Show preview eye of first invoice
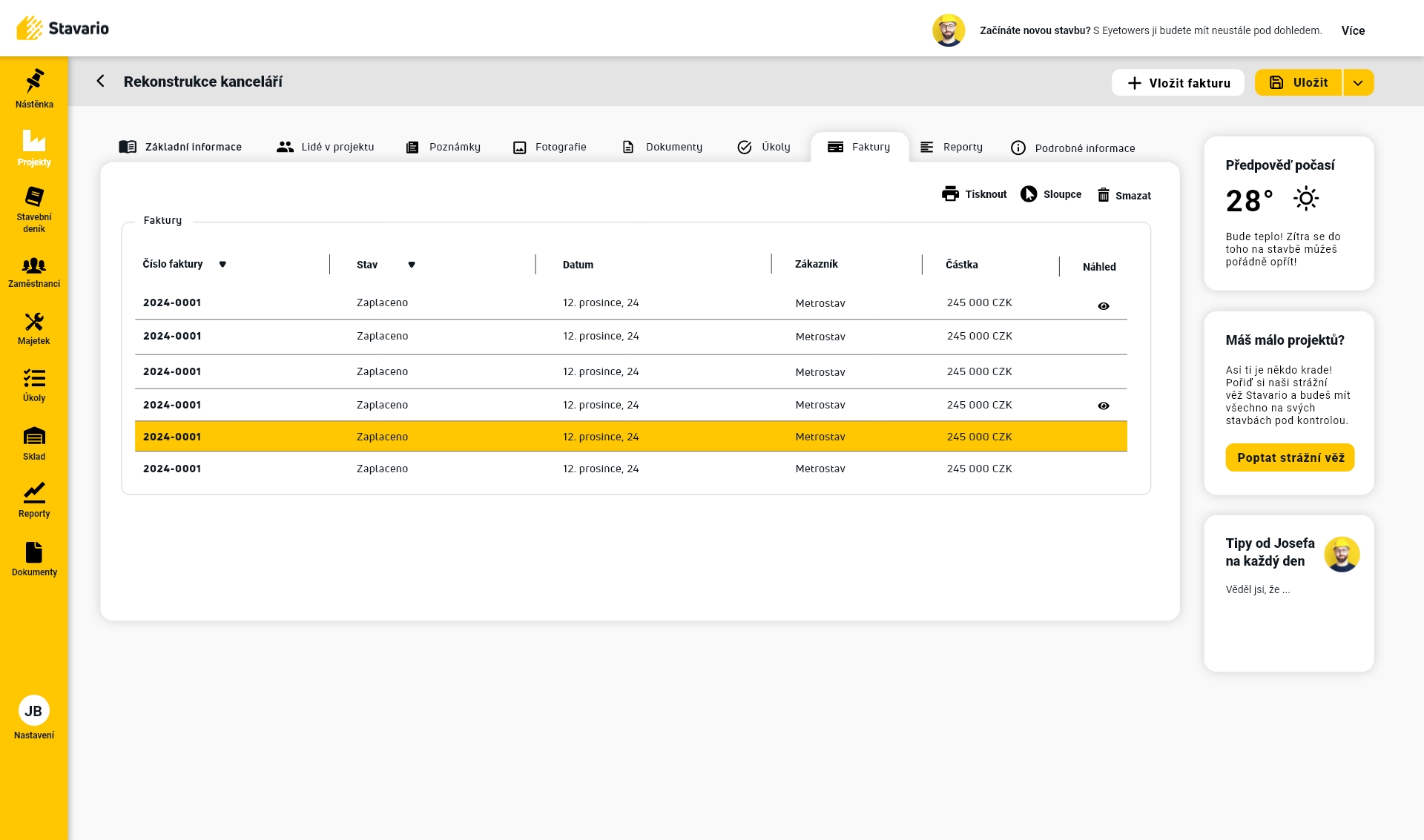 [x=1103, y=306]
